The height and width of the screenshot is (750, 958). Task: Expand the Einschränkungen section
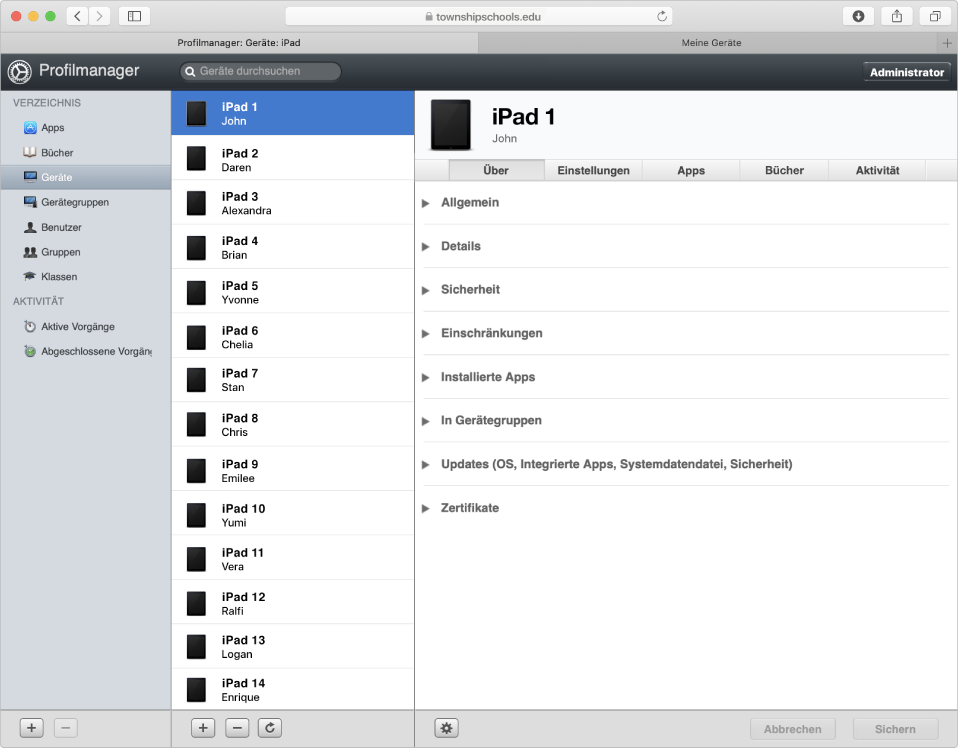click(426, 334)
